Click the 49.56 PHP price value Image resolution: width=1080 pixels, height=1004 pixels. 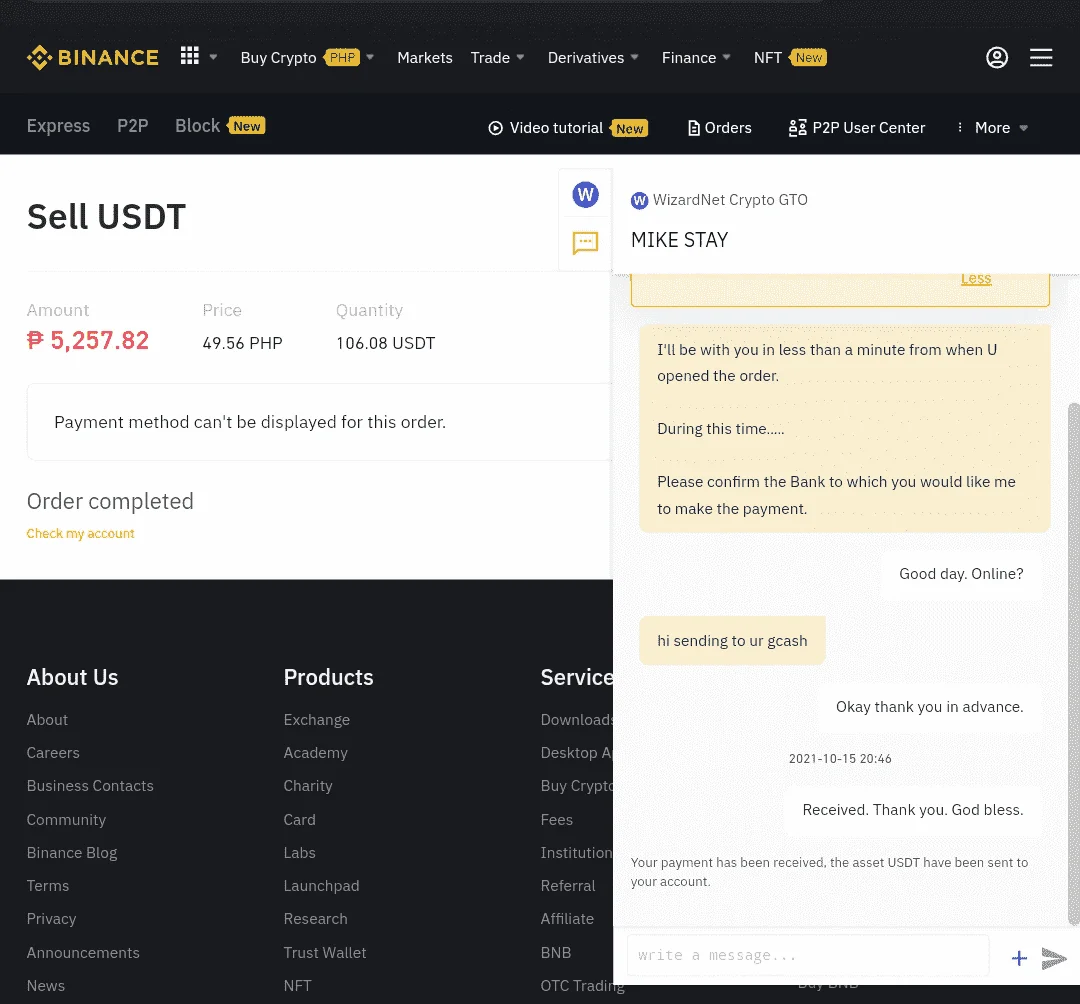[242, 343]
